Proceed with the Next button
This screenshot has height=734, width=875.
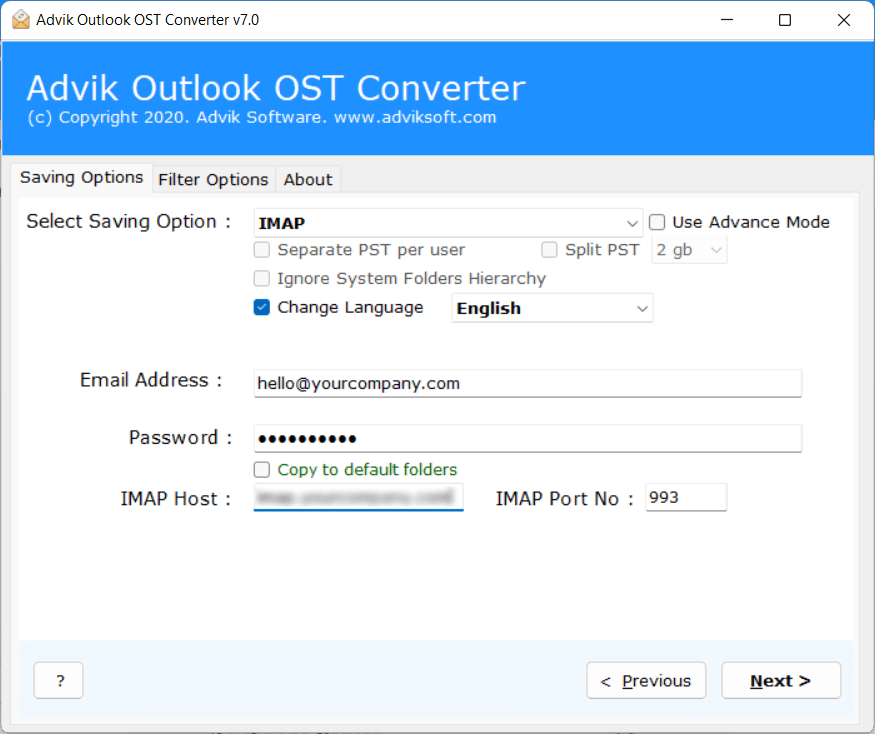[x=781, y=680]
